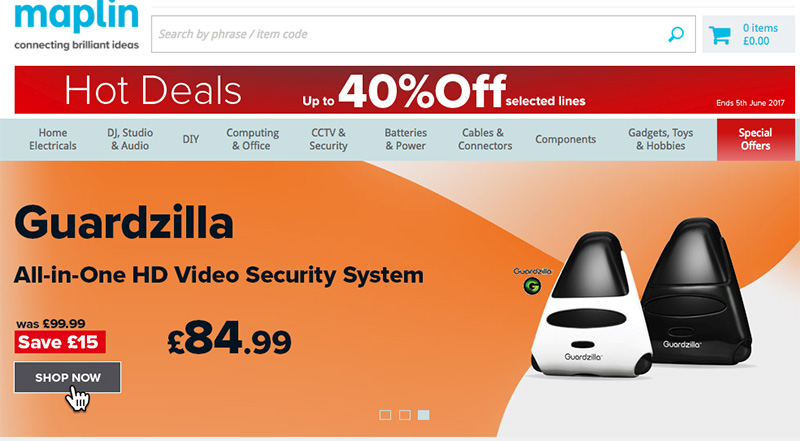This screenshot has width=800, height=441.
Task: Open the DJ, Studio & Audio menu
Action: (x=130, y=139)
